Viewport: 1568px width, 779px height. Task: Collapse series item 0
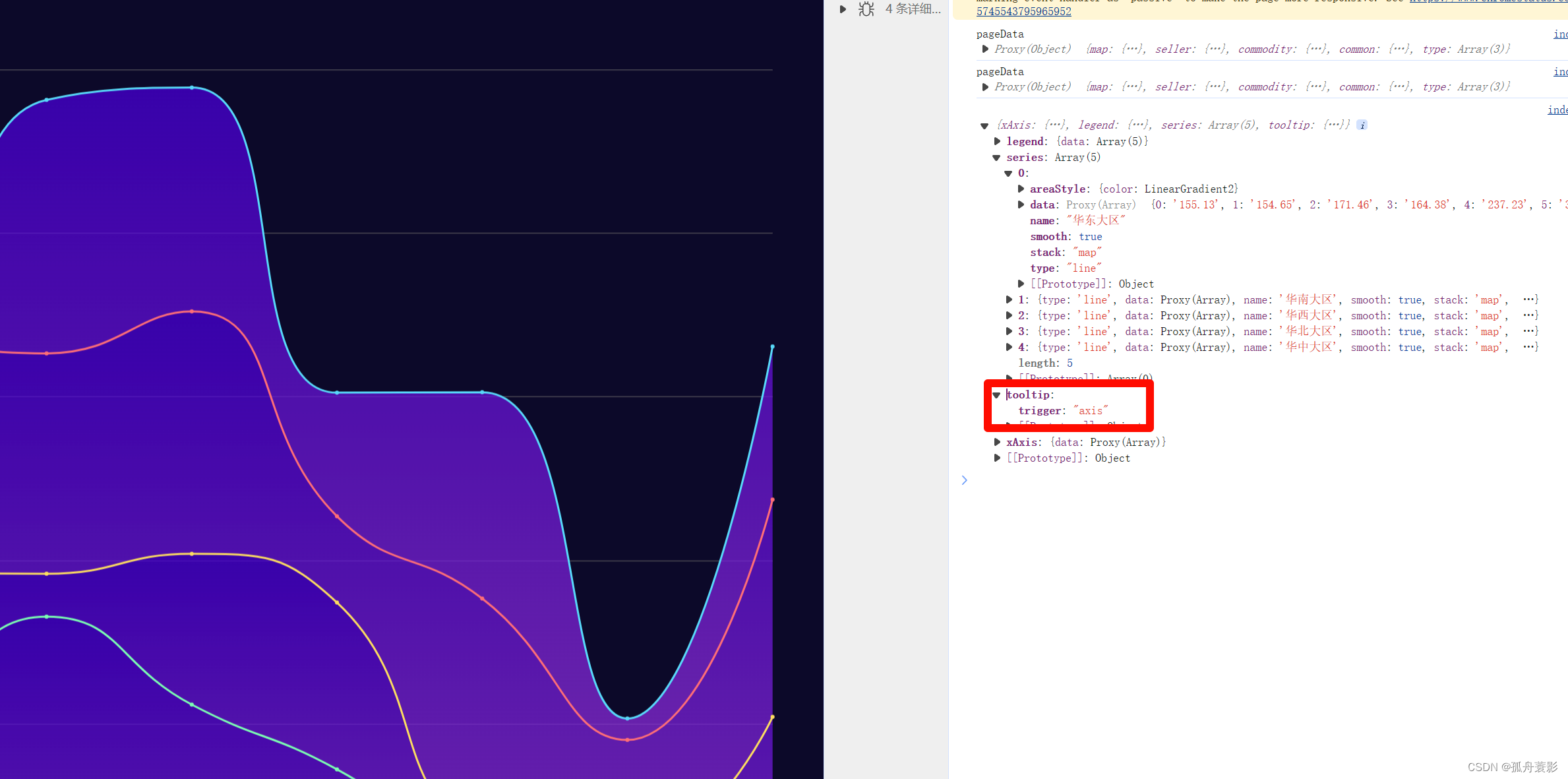[1008, 173]
